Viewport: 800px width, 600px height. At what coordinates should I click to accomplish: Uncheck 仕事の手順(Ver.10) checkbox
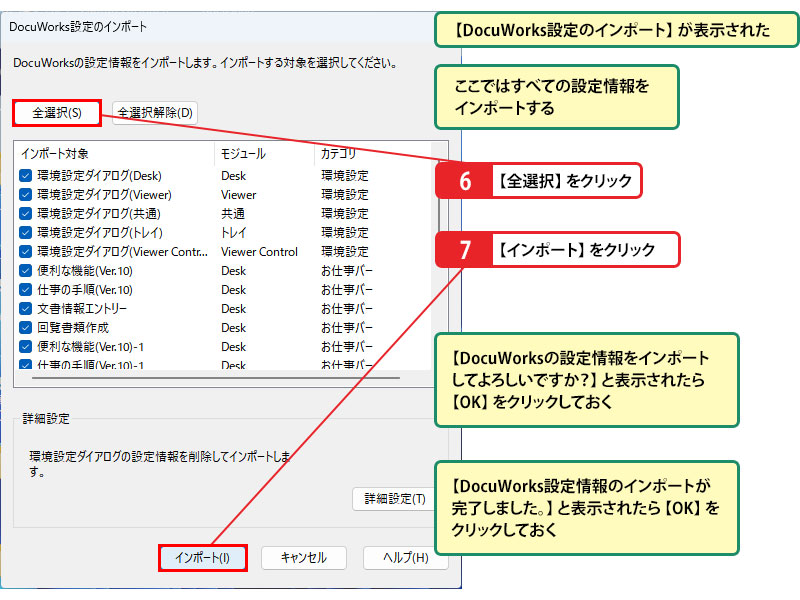click(x=26, y=290)
